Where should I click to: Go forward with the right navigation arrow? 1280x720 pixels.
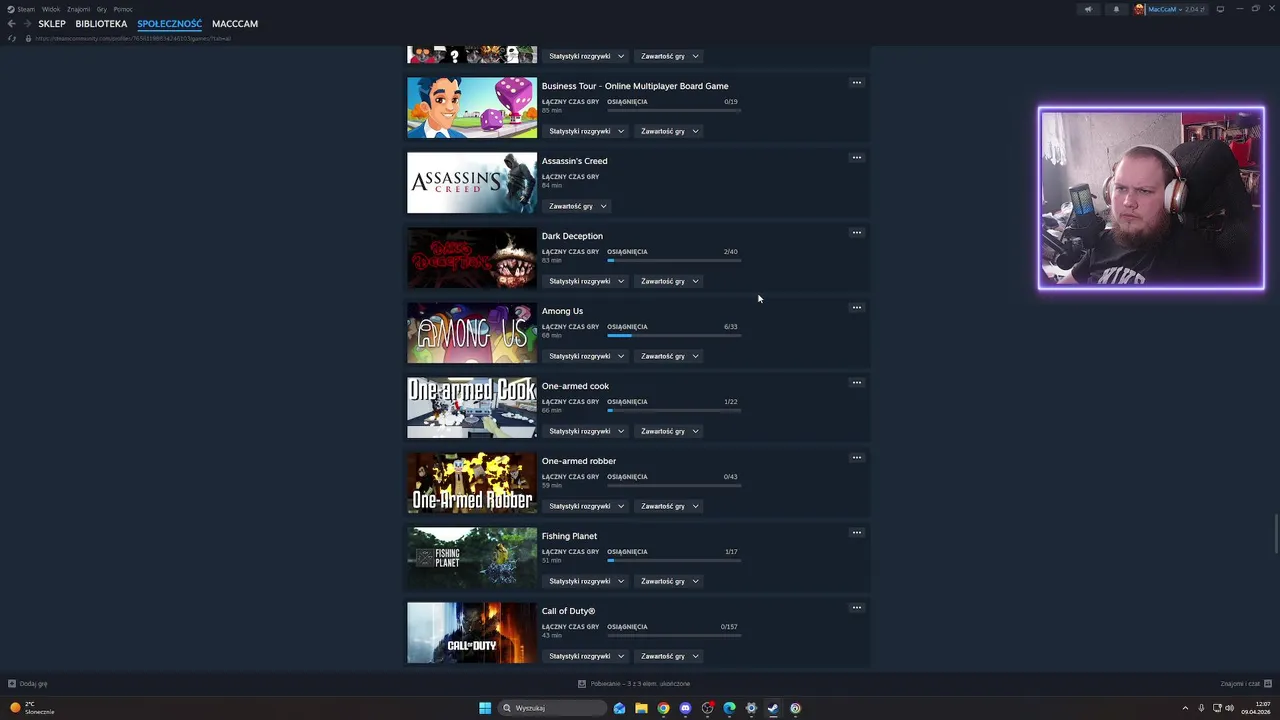click(27, 24)
